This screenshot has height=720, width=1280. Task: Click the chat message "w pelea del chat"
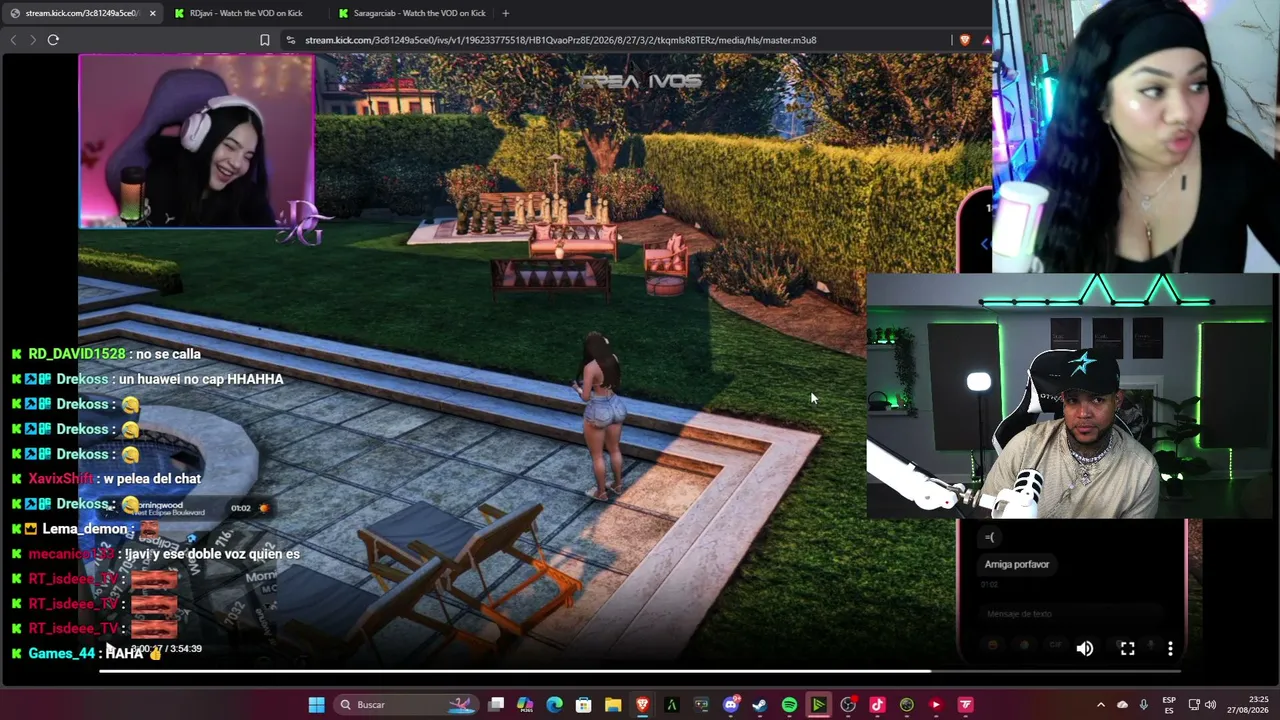click(152, 479)
